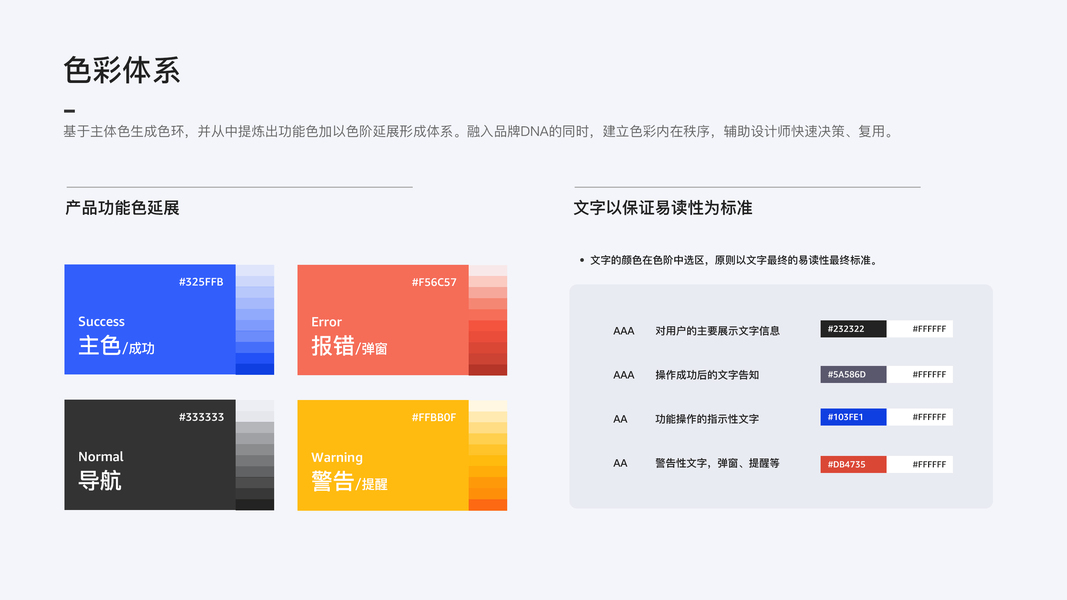Choose the yellow #FFBB0F Warning color card

click(x=383, y=455)
